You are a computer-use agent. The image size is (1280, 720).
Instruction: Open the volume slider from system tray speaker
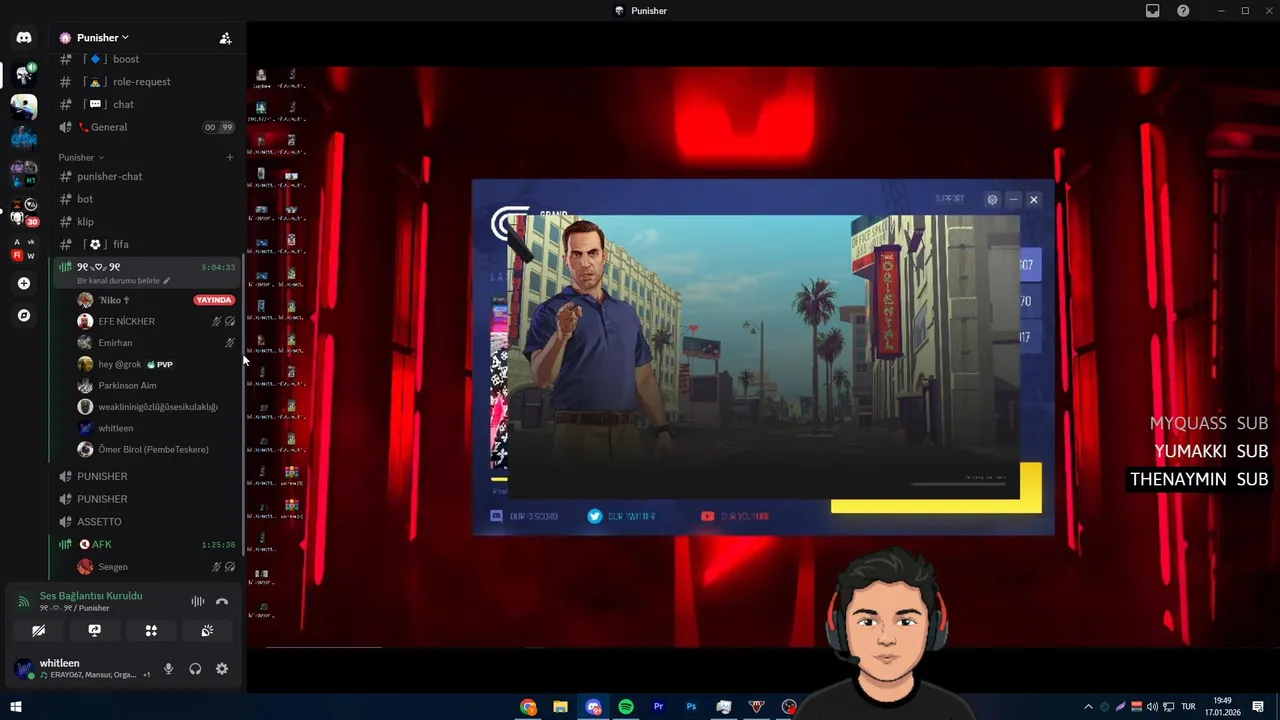(x=1152, y=707)
